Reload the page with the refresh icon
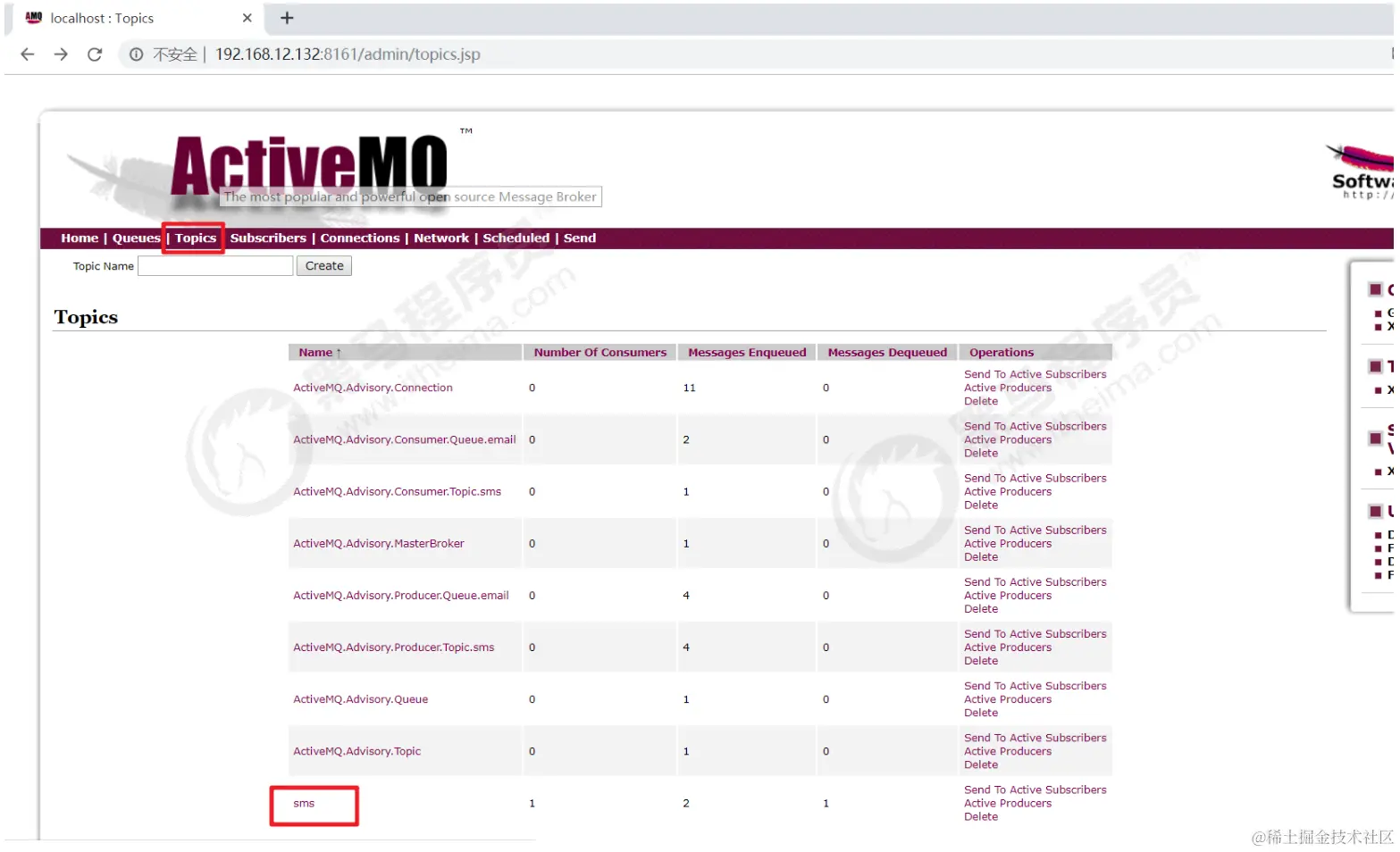1400x852 pixels. coord(95,54)
